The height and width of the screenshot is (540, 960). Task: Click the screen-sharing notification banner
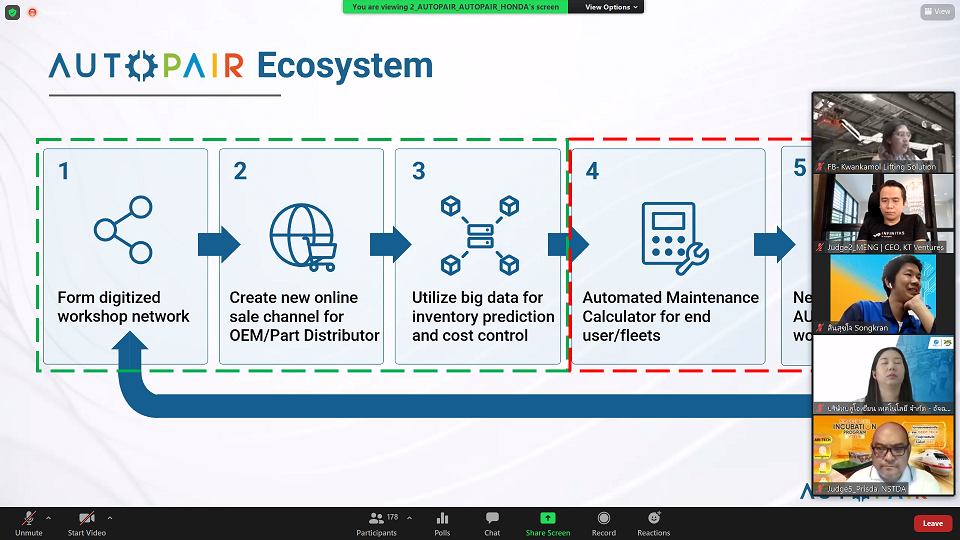(x=455, y=7)
